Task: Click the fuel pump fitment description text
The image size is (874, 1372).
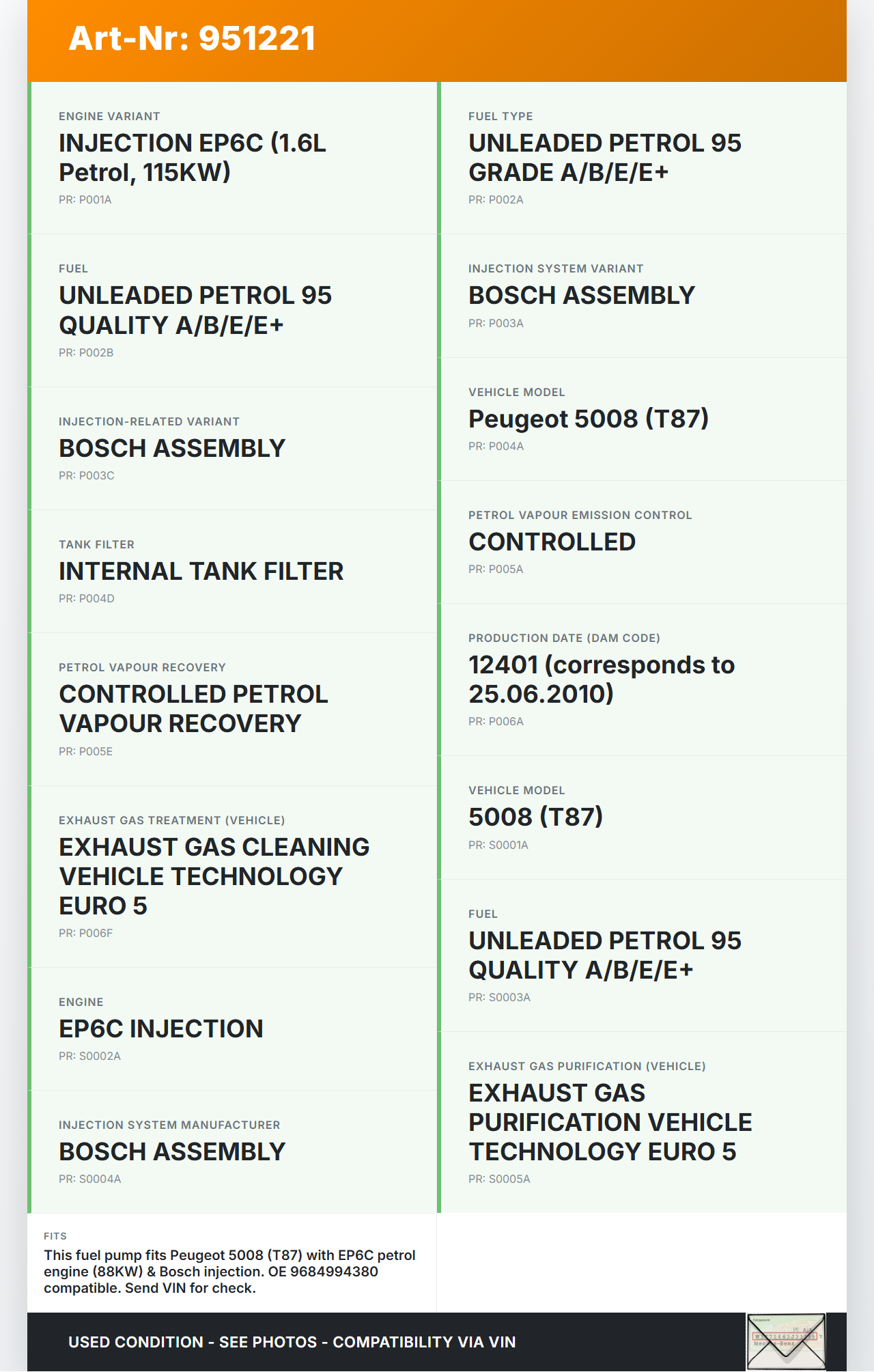Action: [x=230, y=1272]
